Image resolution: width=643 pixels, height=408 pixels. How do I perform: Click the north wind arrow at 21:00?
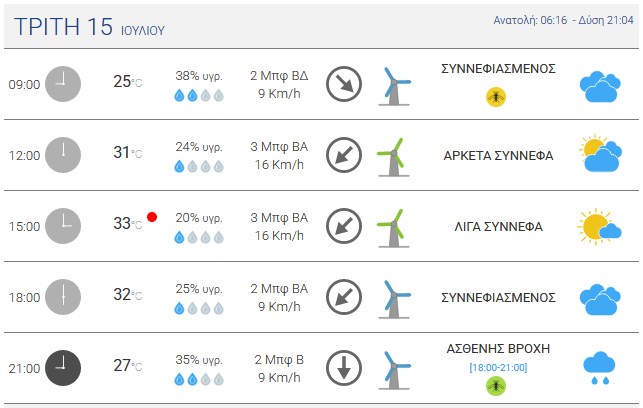(344, 368)
